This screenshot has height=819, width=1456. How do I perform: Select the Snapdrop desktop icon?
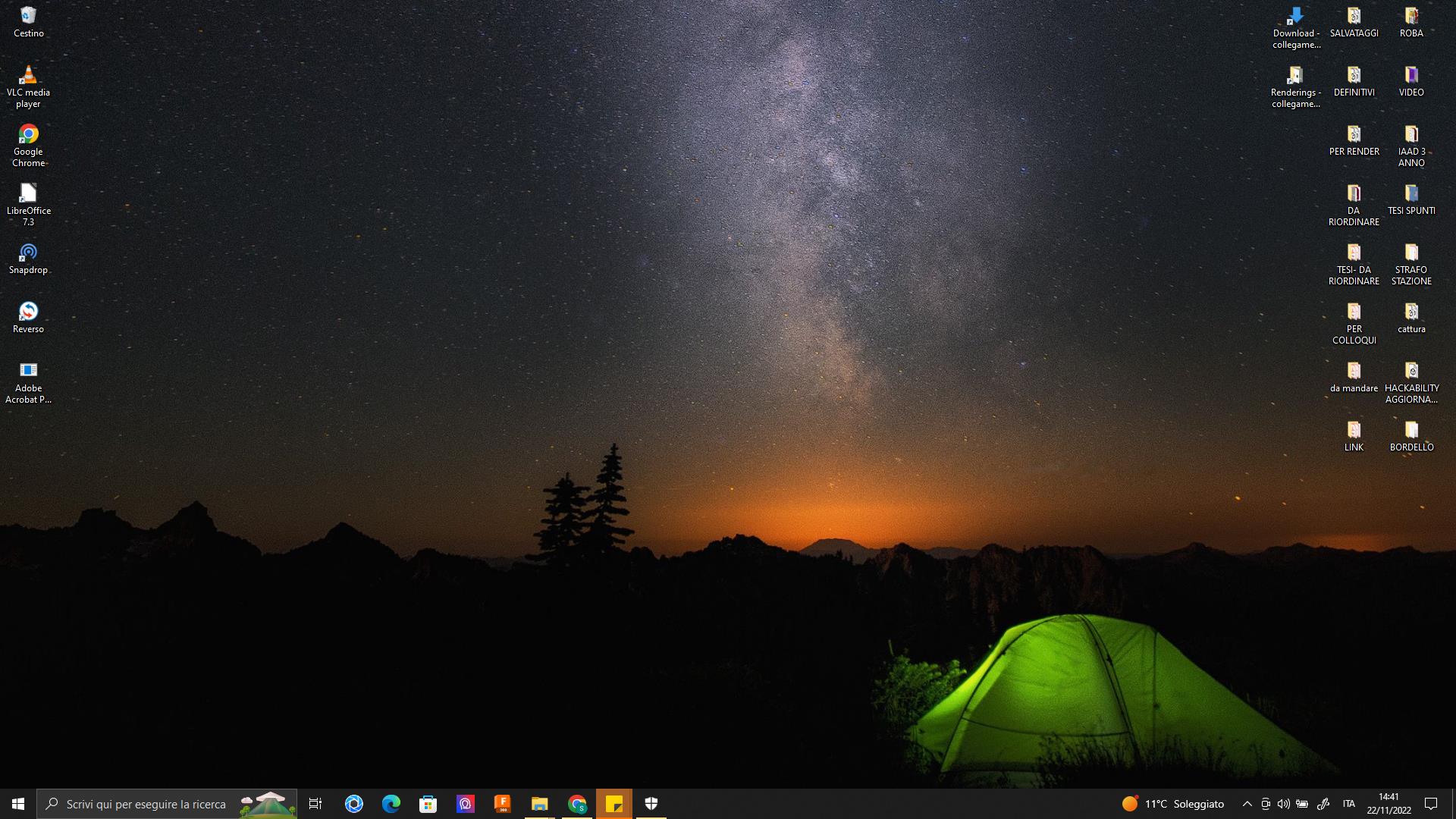[28, 253]
